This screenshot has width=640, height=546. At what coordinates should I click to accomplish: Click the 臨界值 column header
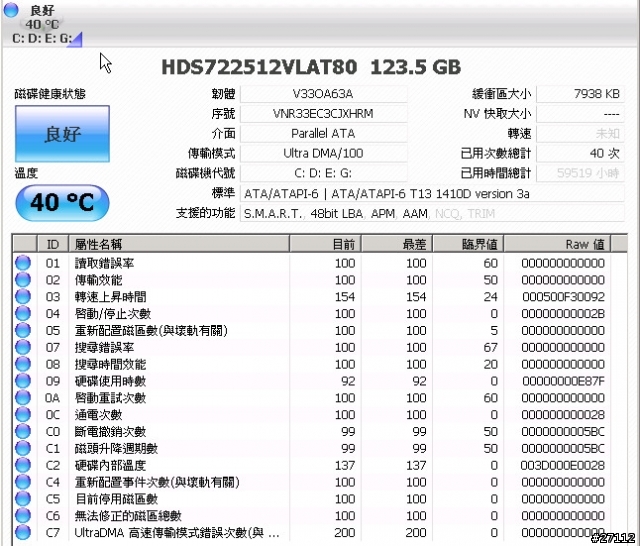click(x=468, y=244)
